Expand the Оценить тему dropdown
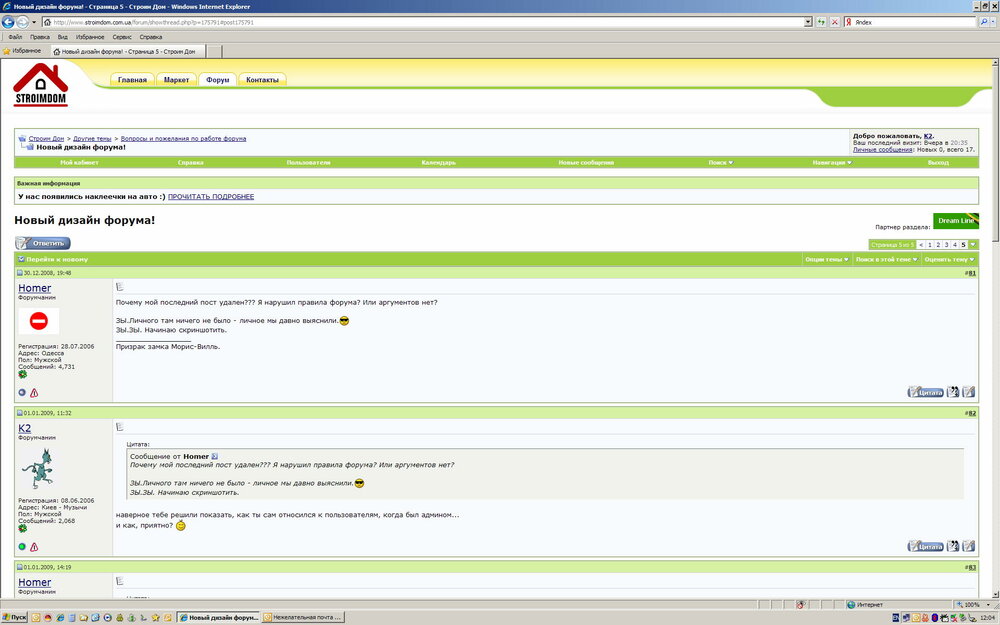 [x=949, y=260]
